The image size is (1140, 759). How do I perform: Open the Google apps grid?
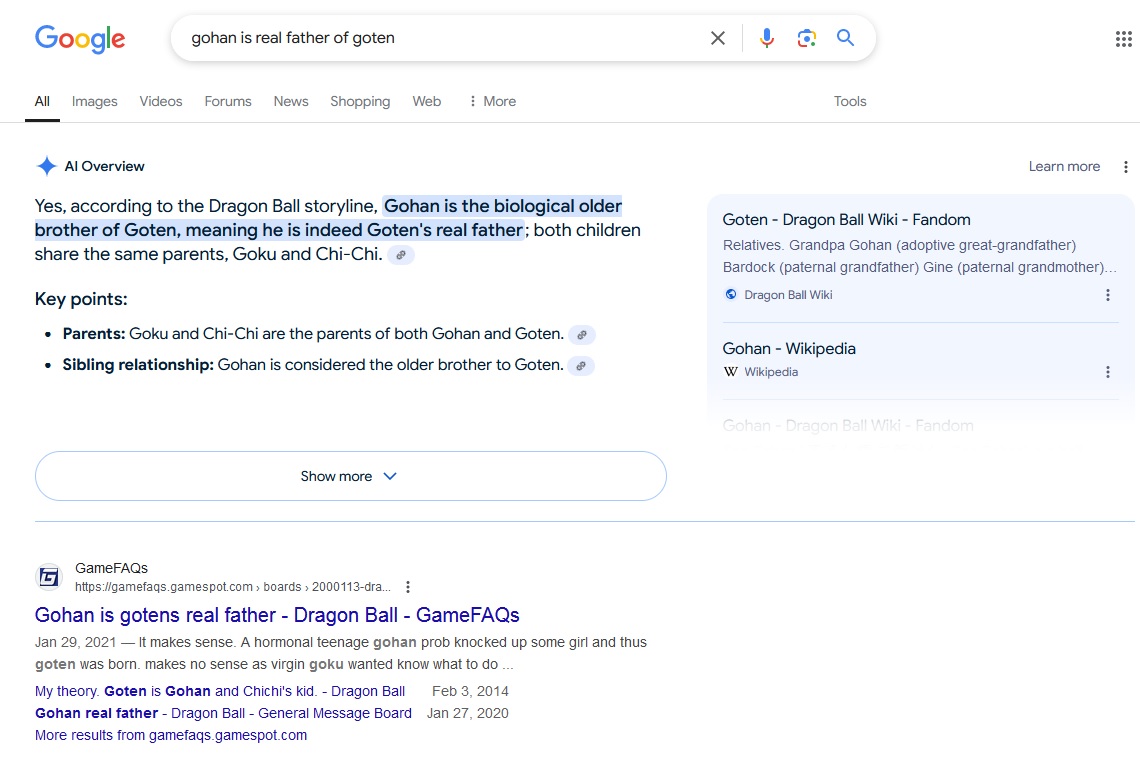(x=1123, y=39)
